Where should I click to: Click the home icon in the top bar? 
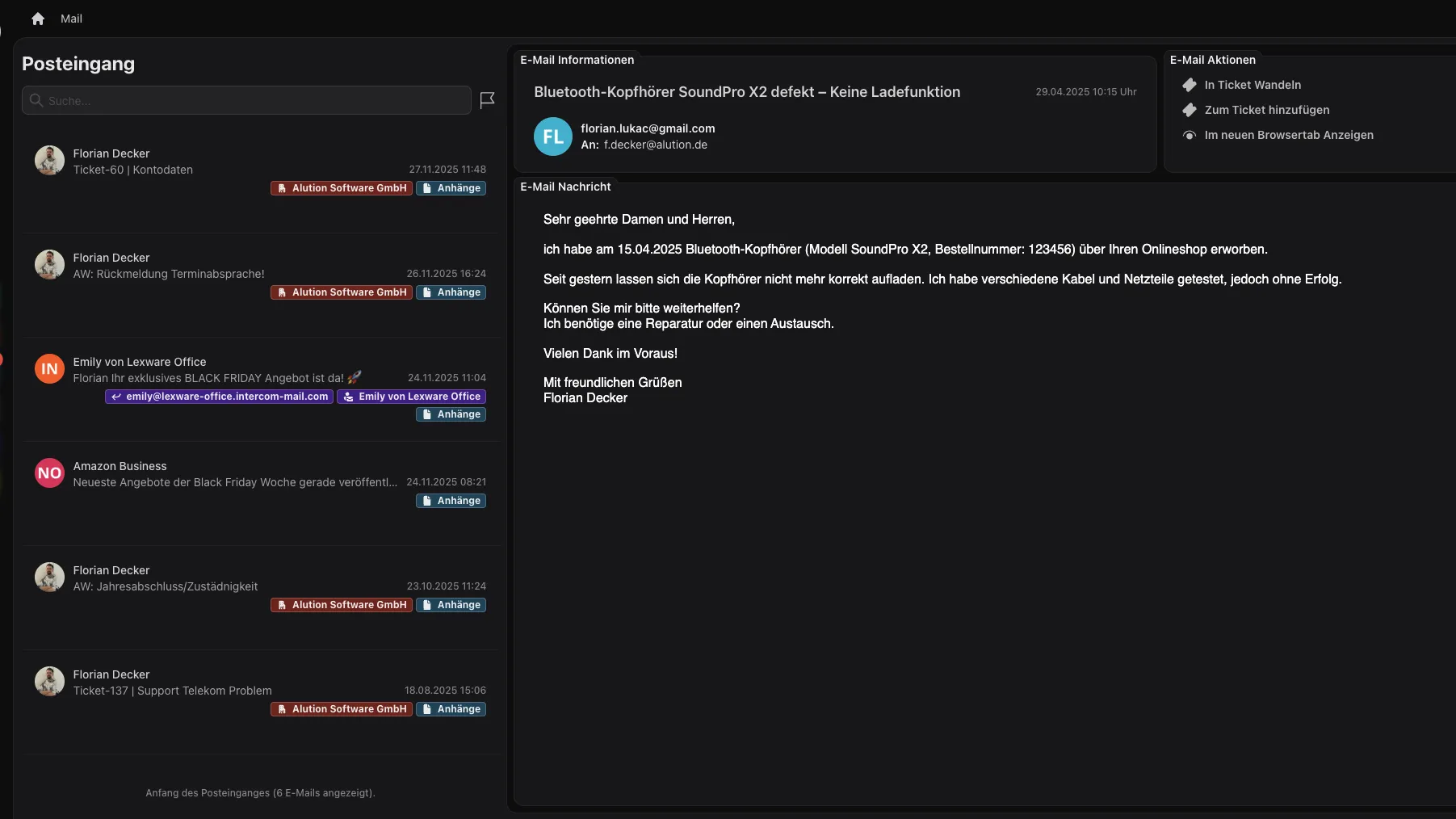(x=38, y=19)
